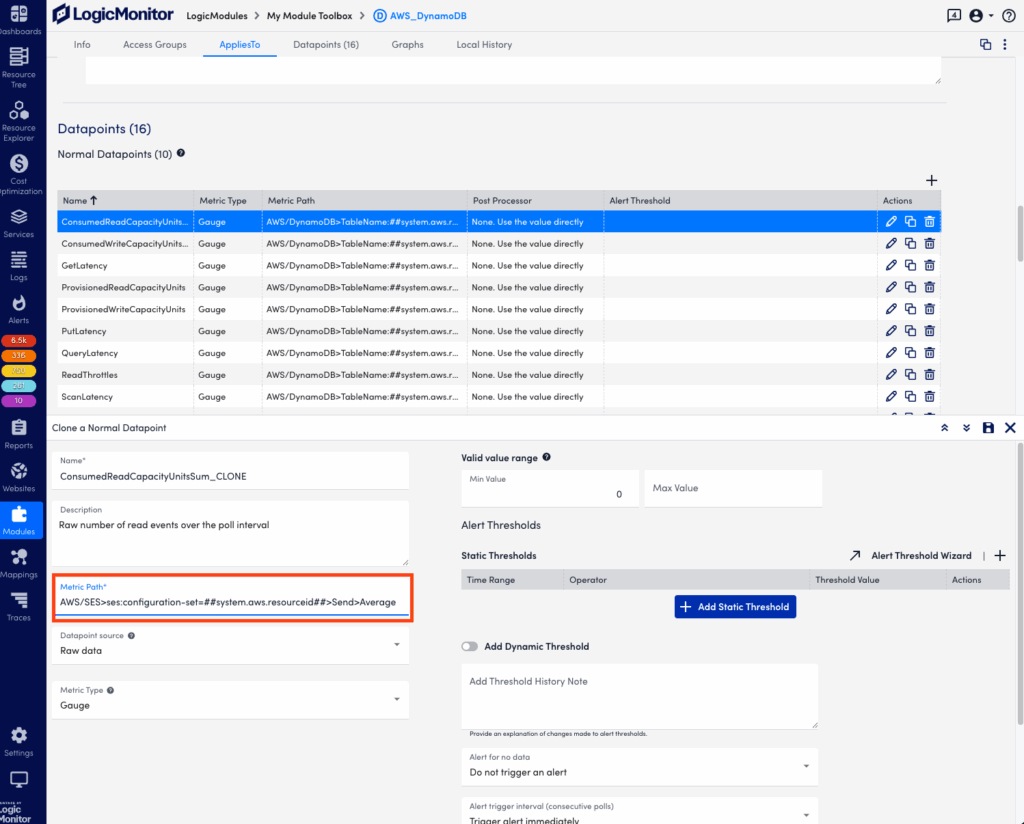The image size is (1024, 824).
Task: Click the Max Value field
Action: click(x=733, y=488)
